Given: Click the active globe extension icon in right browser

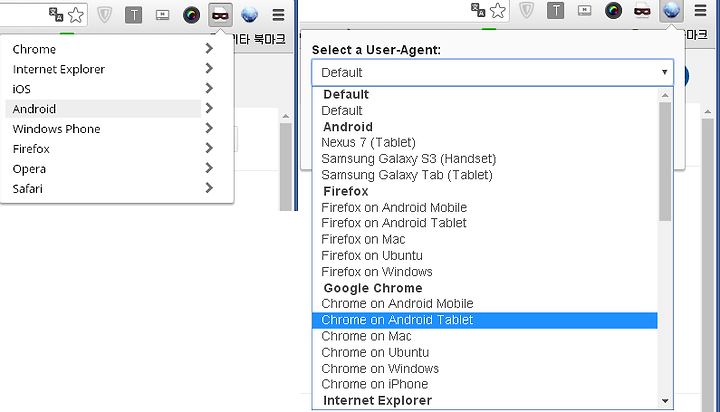Looking at the screenshot, I should point(671,11).
